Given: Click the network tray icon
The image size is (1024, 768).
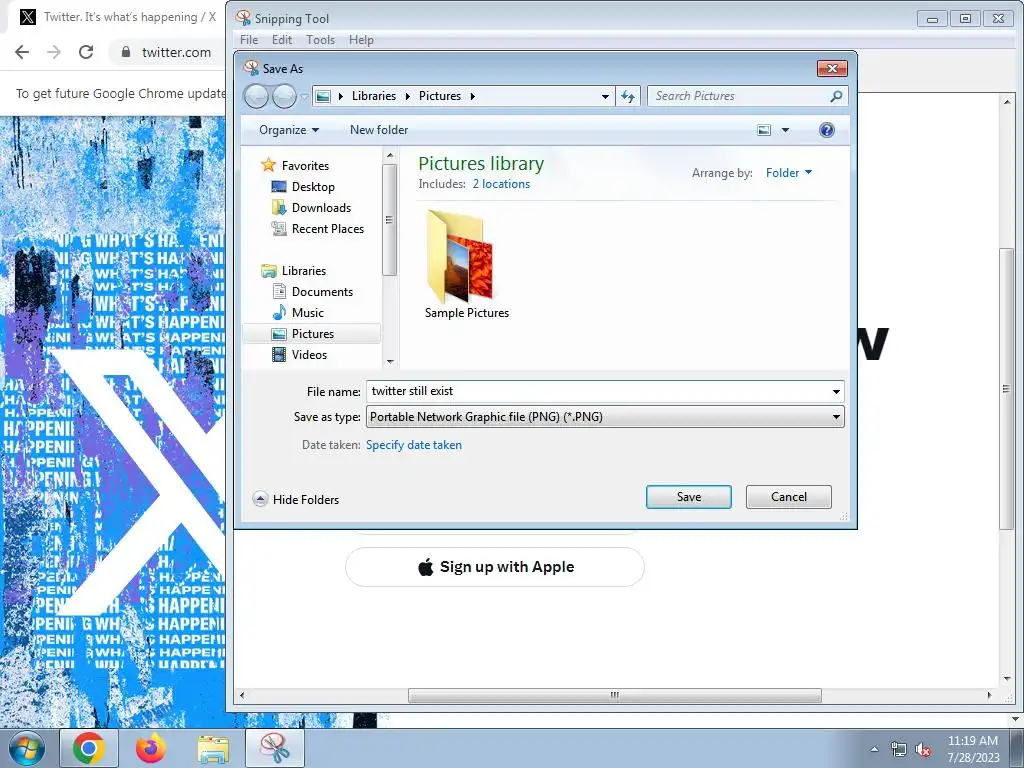Looking at the screenshot, I should [899, 749].
